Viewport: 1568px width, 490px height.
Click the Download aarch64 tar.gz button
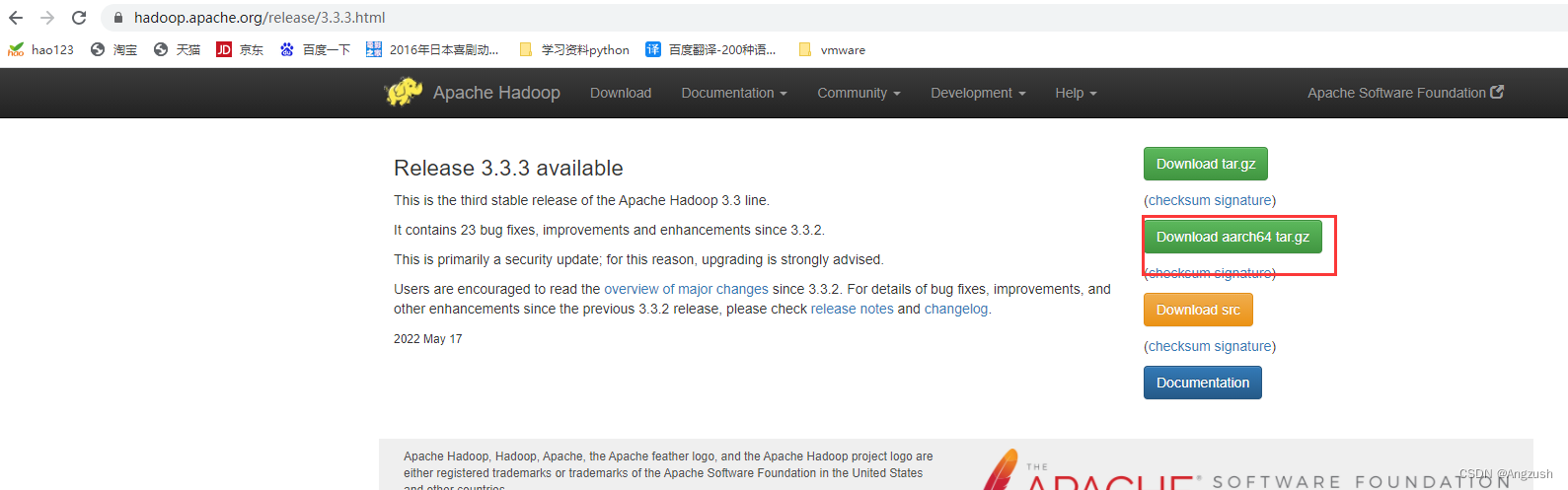click(x=1232, y=237)
